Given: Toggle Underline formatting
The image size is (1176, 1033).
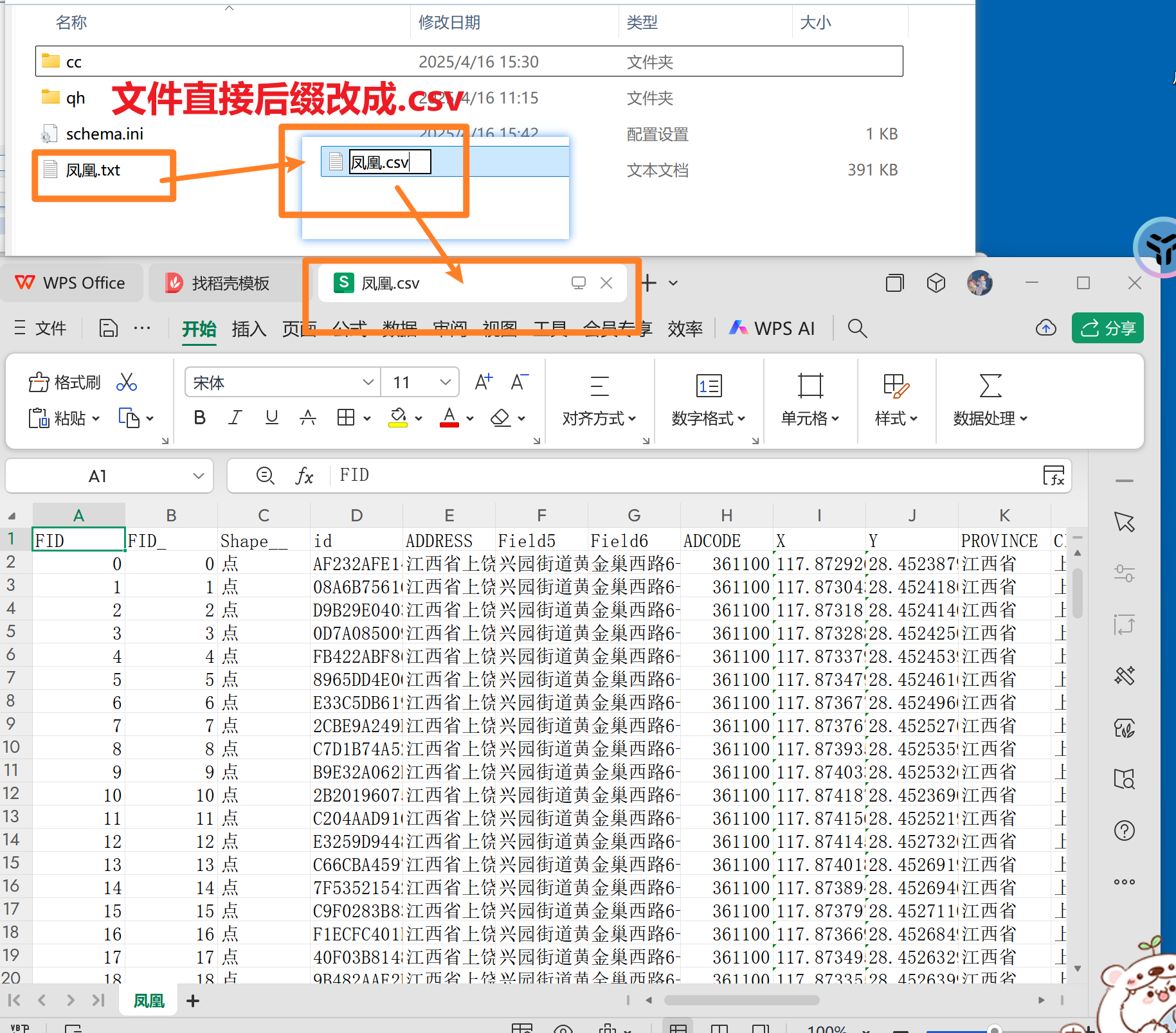Looking at the screenshot, I should coord(271,417).
